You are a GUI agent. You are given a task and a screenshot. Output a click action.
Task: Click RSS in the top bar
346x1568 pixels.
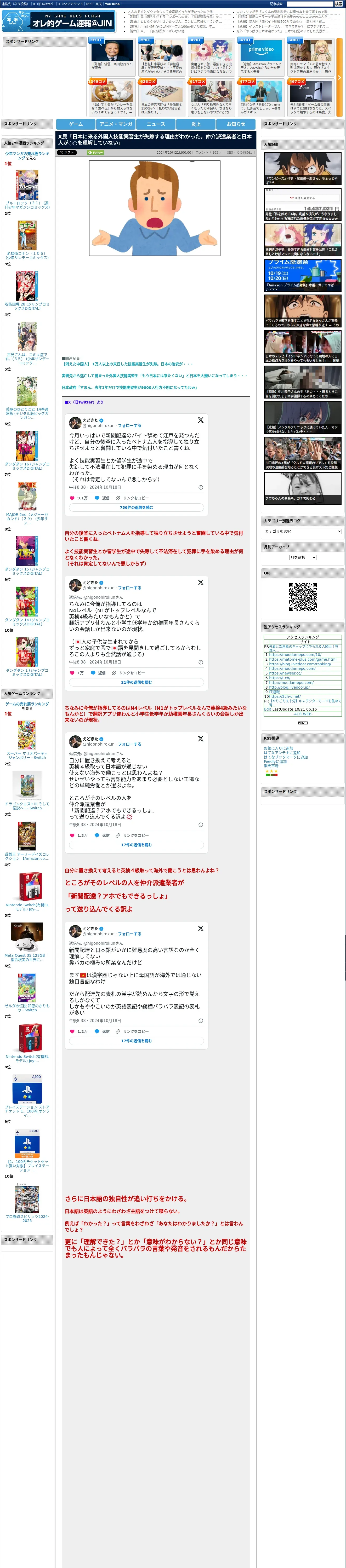[89, 4]
